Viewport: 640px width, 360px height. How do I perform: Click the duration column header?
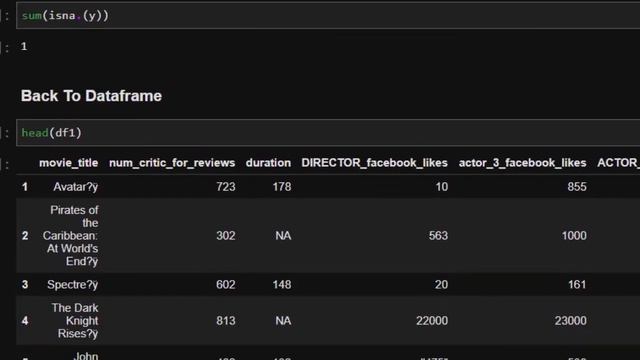[268, 163]
